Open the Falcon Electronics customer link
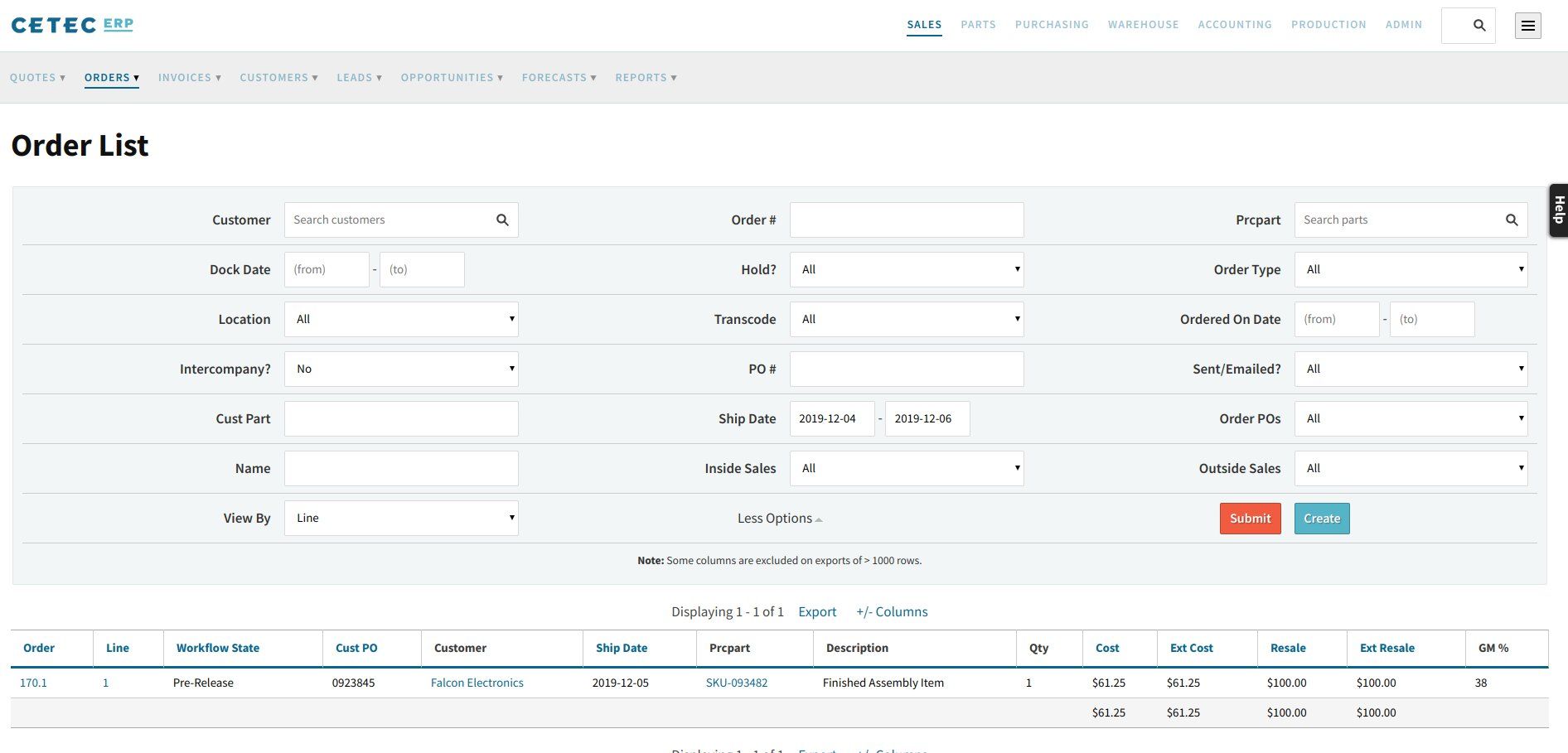This screenshot has height=753, width=1568. 477,683
